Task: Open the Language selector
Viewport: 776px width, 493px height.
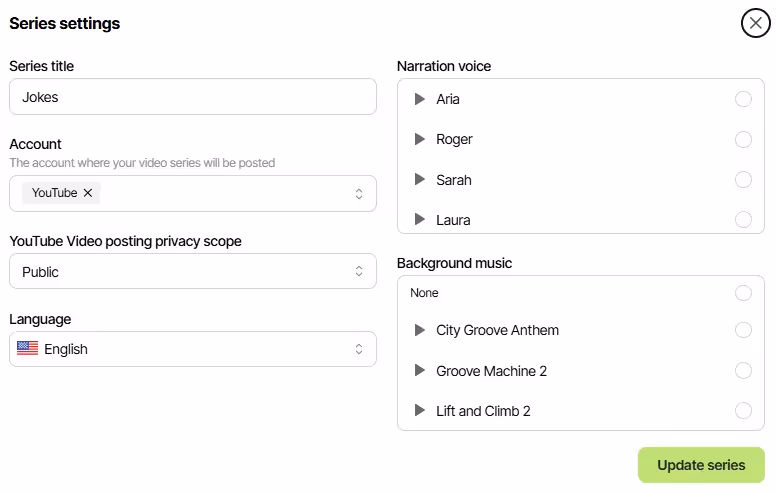Action: (x=358, y=349)
